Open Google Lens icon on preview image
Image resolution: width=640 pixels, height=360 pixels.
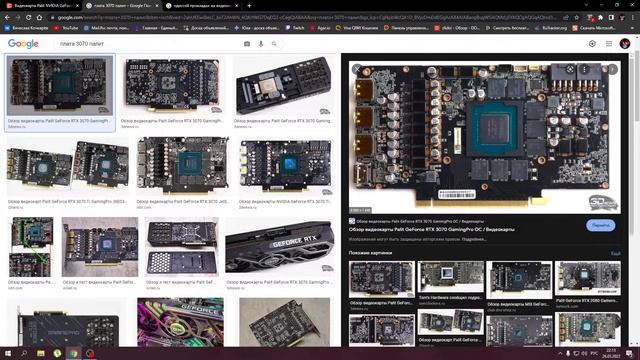click(570, 69)
